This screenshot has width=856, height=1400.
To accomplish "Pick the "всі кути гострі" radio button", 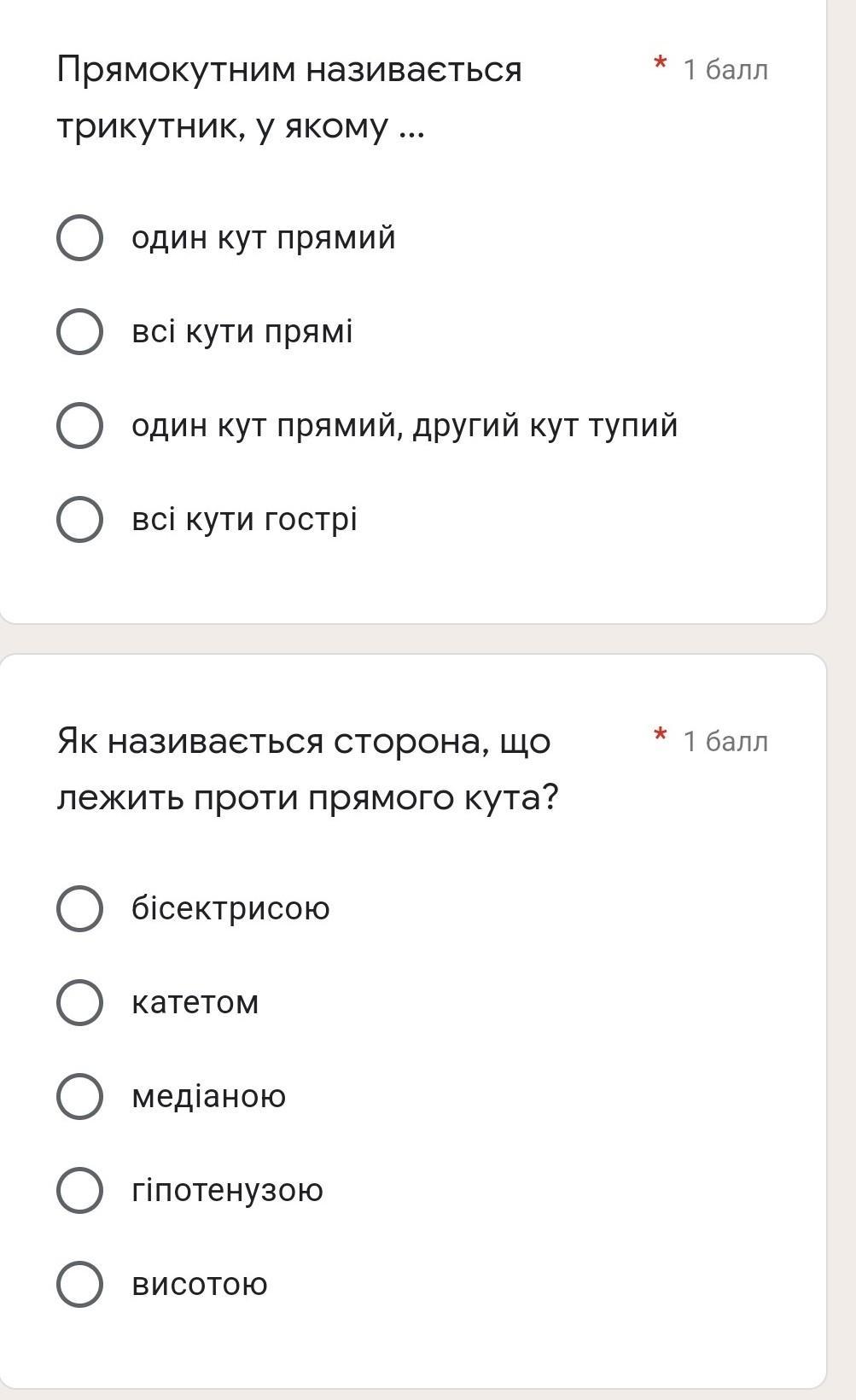I will (x=80, y=519).
